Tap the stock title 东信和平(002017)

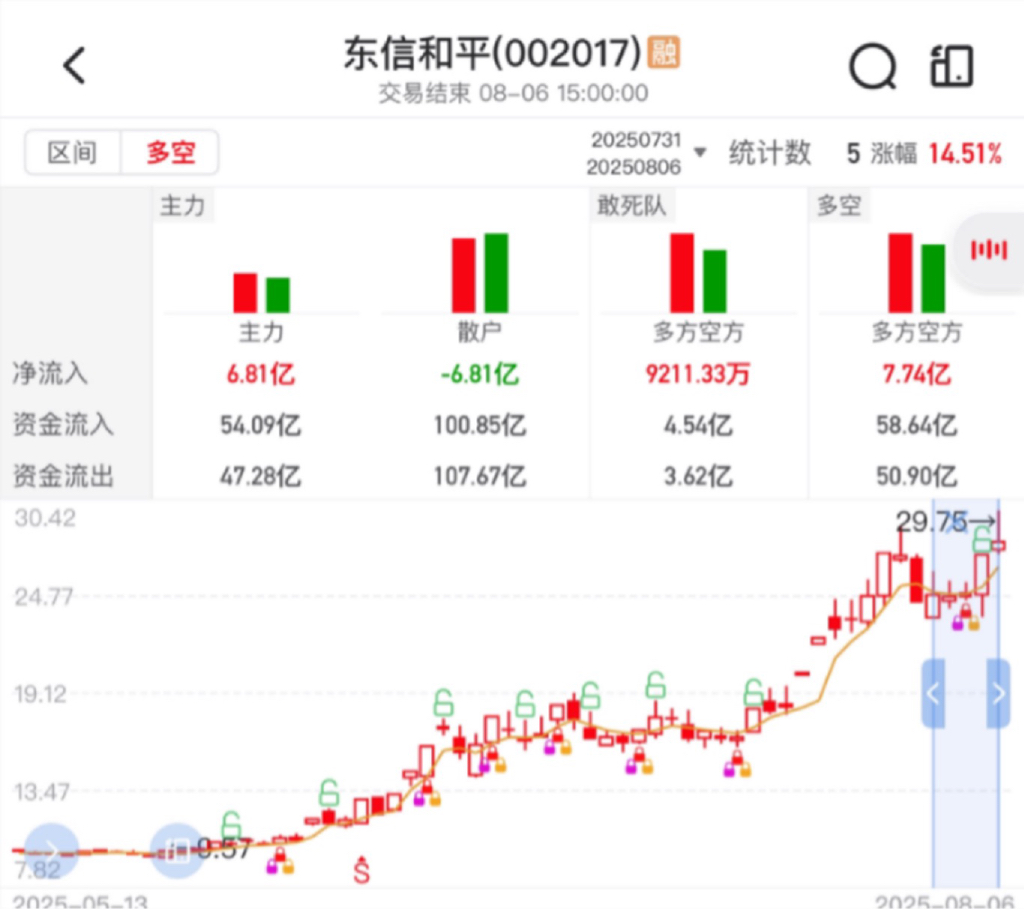(x=492, y=53)
